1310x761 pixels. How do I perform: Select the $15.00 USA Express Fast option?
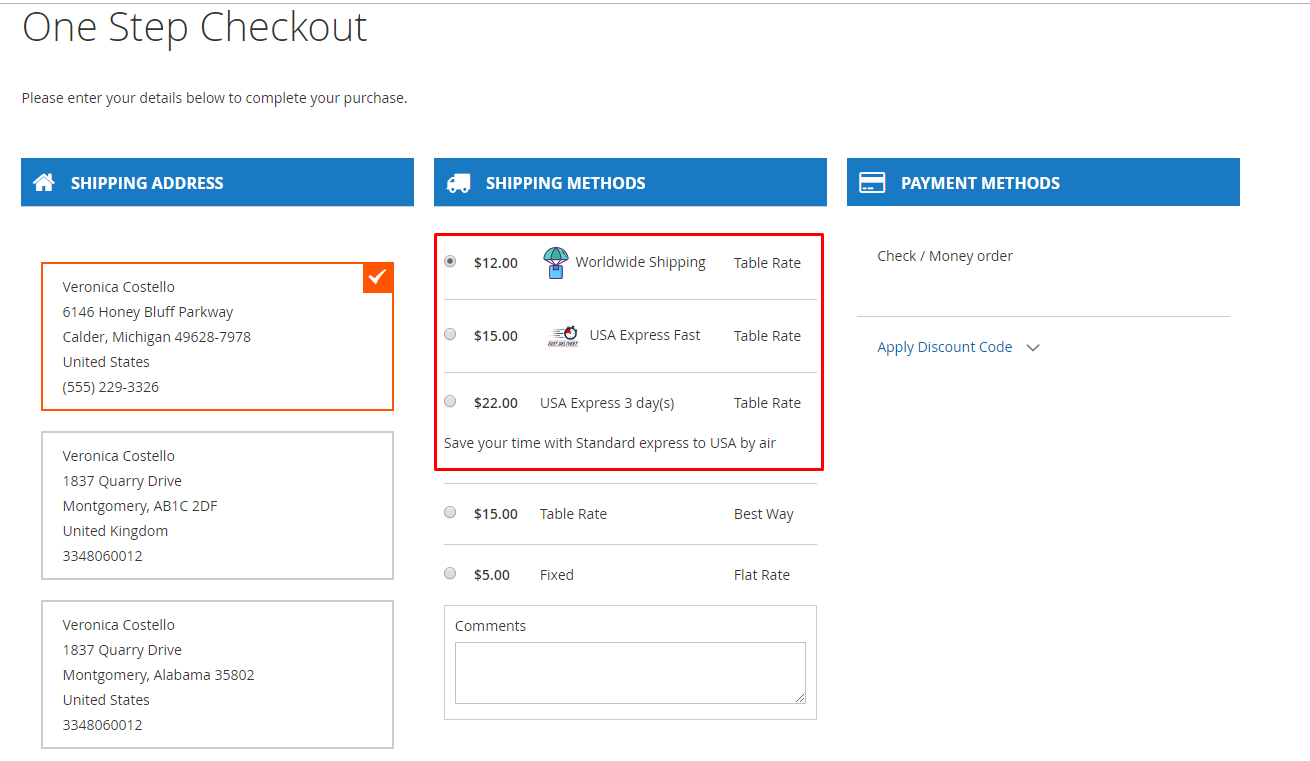450,334
